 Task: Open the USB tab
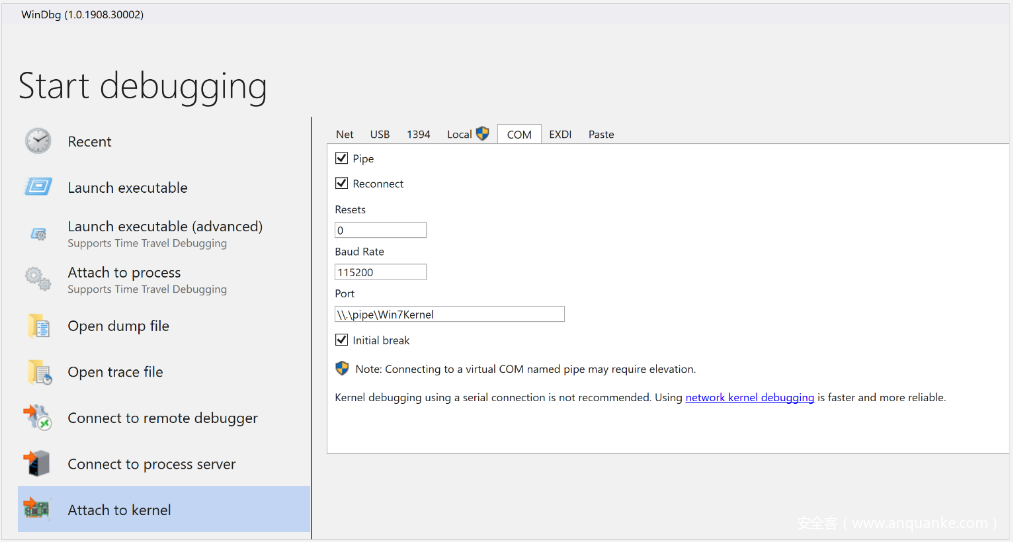[x=380, y=135]
